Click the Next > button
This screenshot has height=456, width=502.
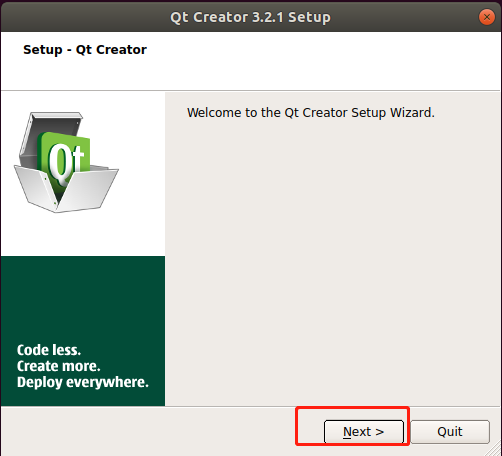[x=364, y=432]
